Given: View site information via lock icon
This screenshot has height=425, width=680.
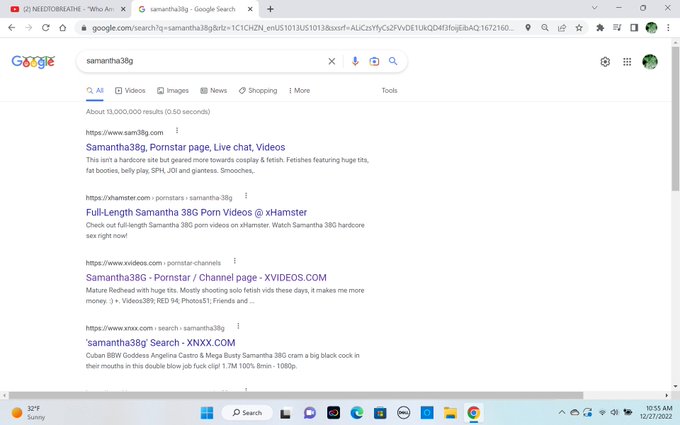Looking at the screenshot, I should [84, 28].
